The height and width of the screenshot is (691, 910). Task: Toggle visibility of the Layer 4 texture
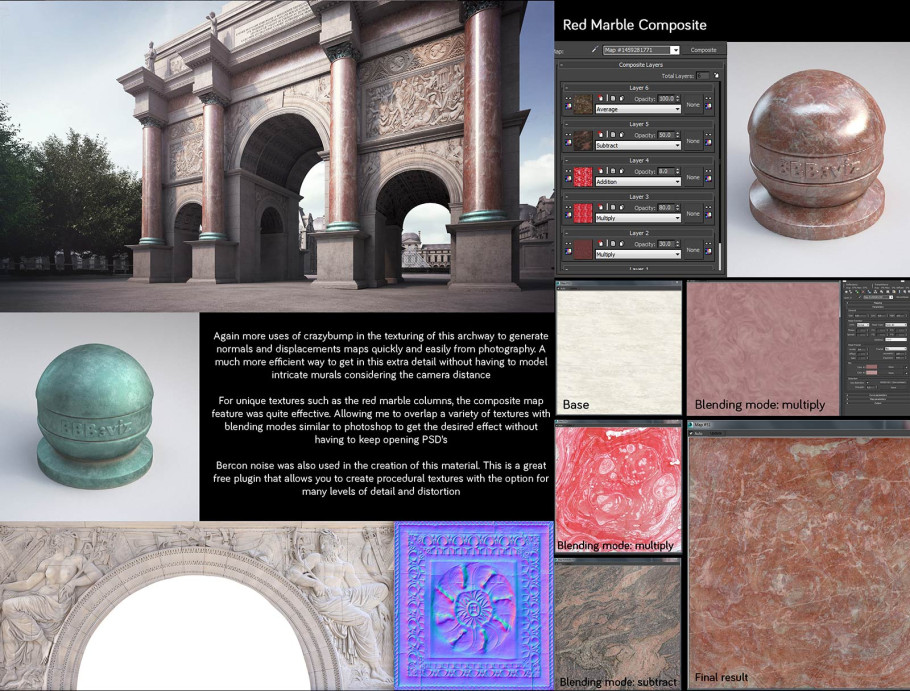point(568,171)
